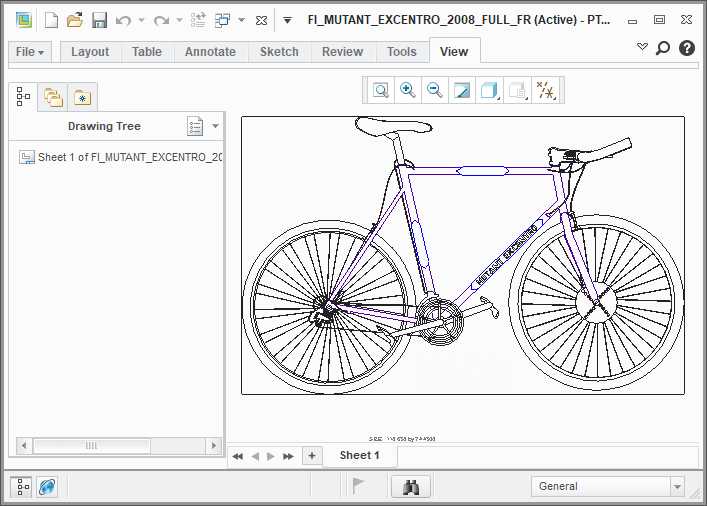Screen dimensions: 707x506
Task: Select the Sheet 1 tab
Action: pyautogui.click(x=359, y=455)
